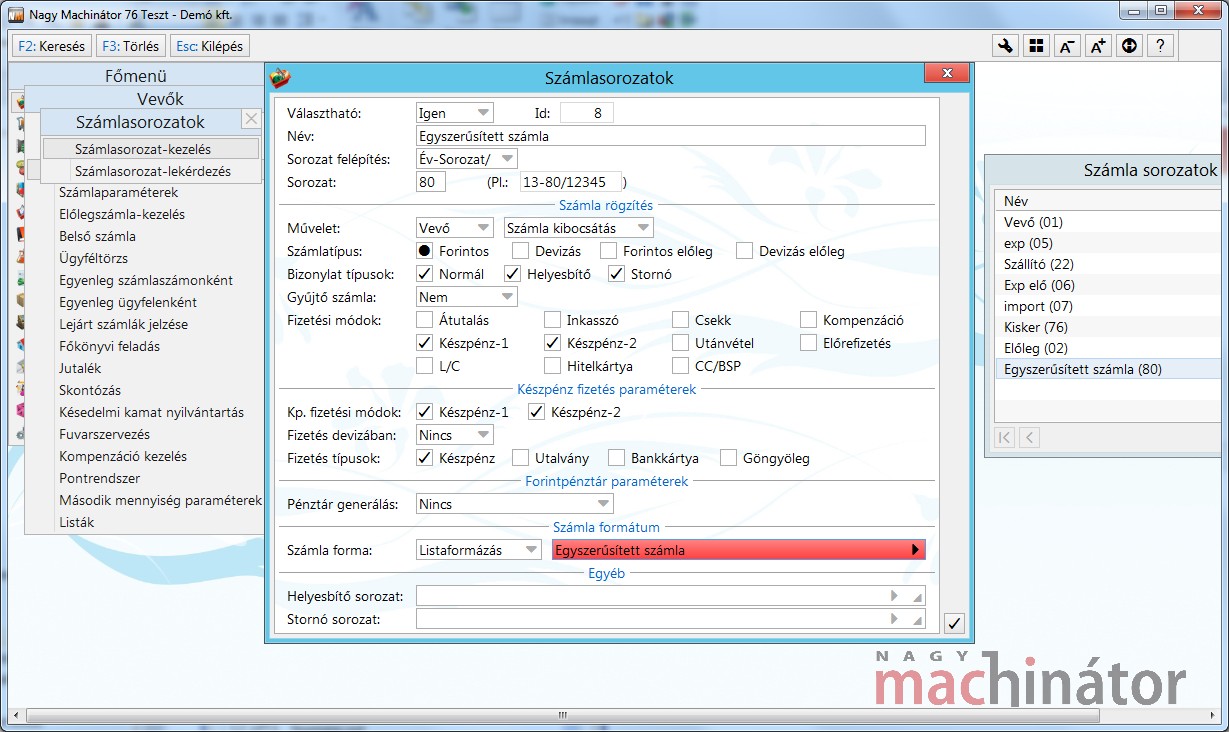Viewport: 1229px width, 732px height.
Task: Click the Stornó sorozat corner triangle icon
Action: point(916,620)
